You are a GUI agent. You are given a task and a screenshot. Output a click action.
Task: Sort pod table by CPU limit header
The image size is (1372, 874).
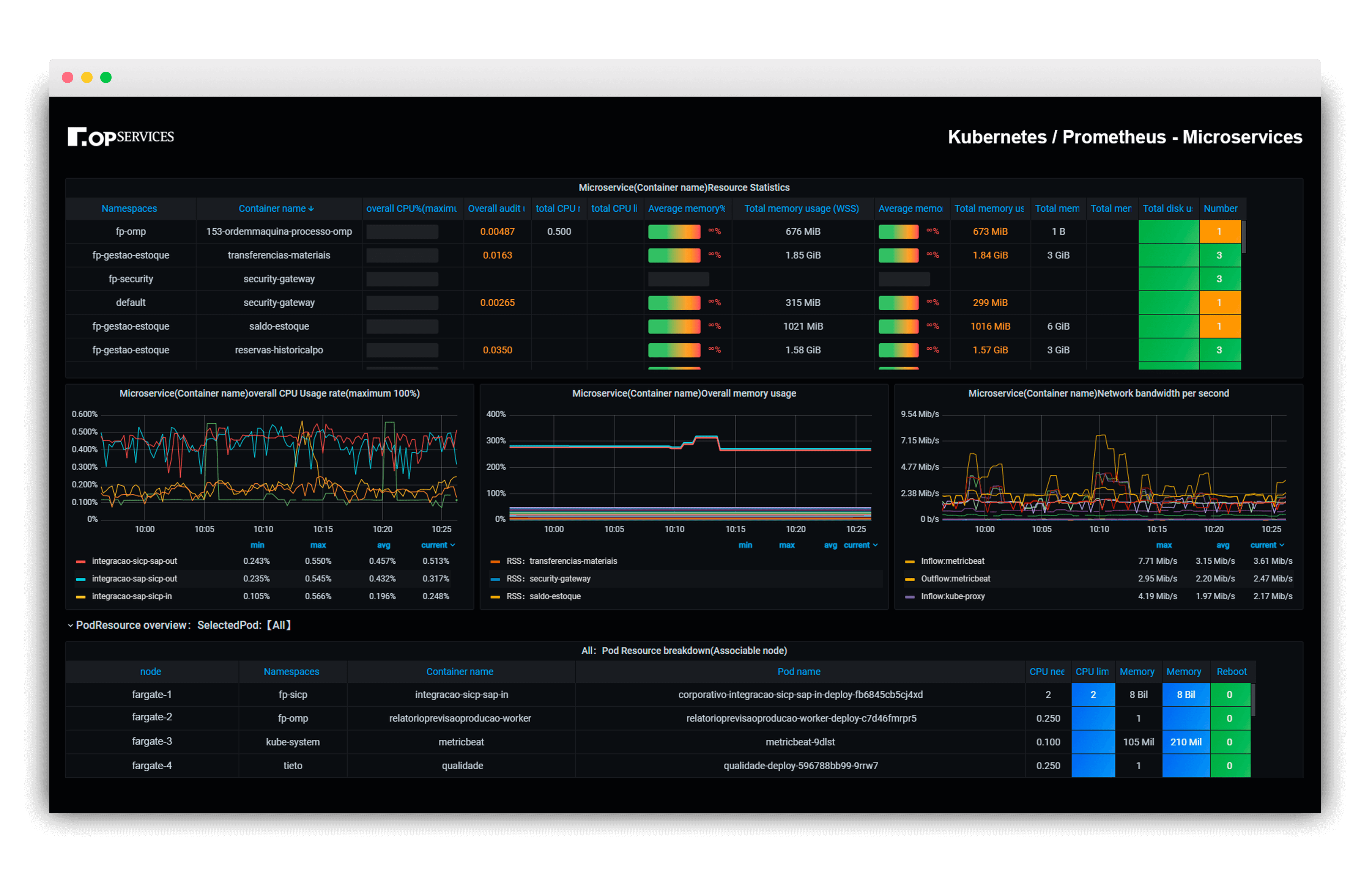pos(1092,672)
